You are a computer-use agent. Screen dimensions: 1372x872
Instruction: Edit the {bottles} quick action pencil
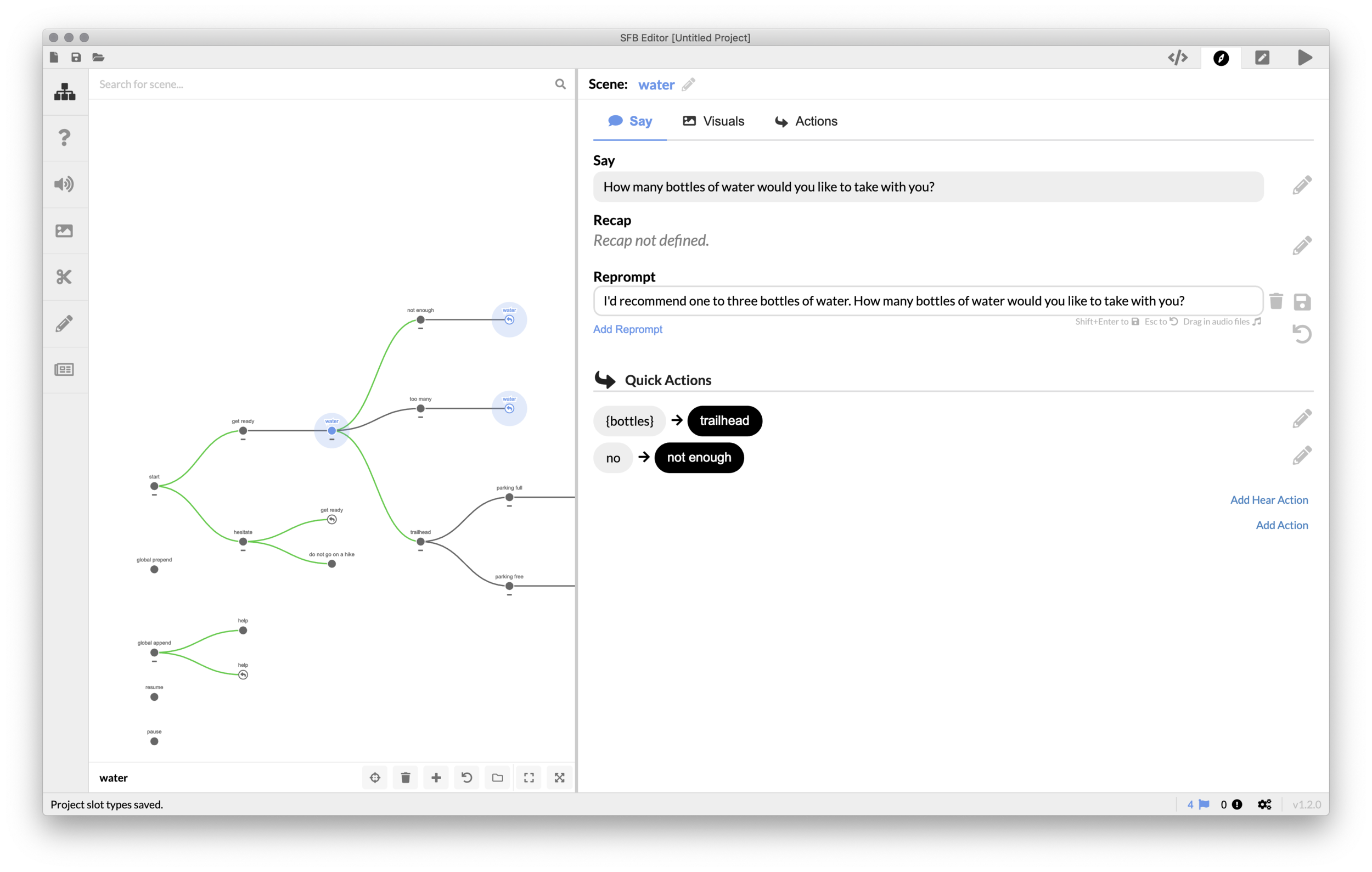(x=1301, y=419)
